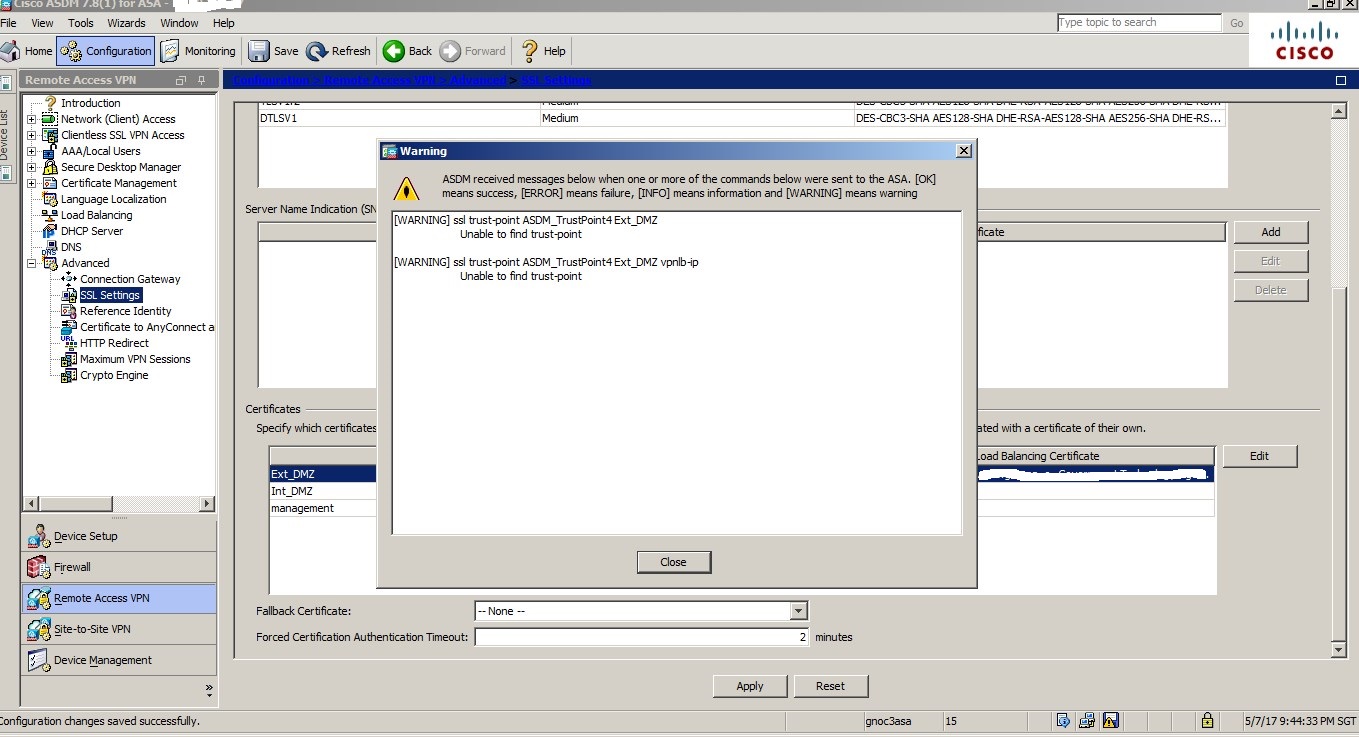Viewport: 1359px width, 737px height.
Task: Select the Configuration toolbar button
Action: [106, 51]
